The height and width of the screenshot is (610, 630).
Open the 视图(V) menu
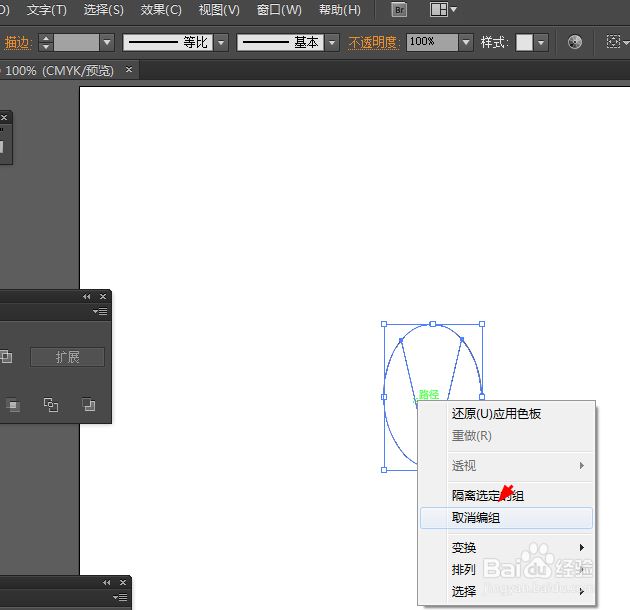(x=219, y=10)
